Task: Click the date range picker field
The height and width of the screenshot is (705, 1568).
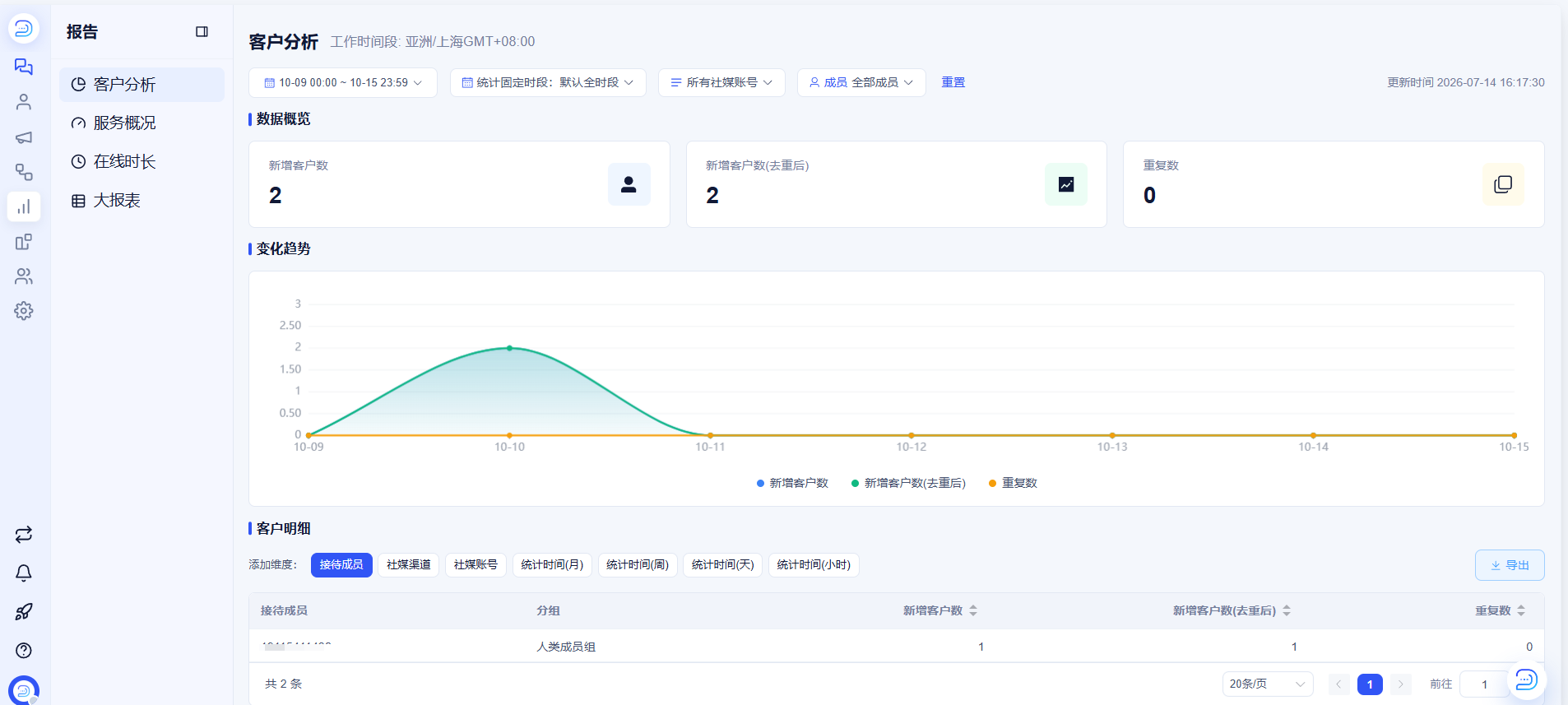Action: (x=343, y=82)
